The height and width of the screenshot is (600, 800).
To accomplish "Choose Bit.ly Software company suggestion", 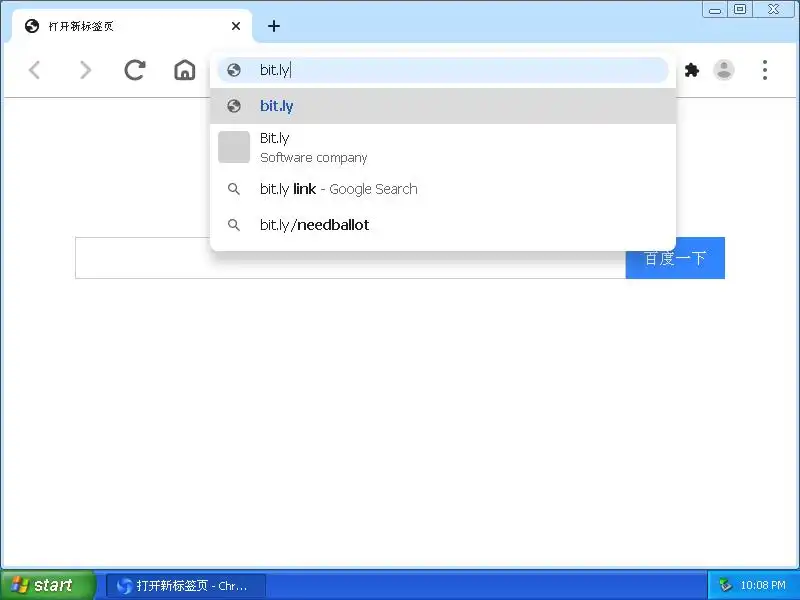I will 443,147.
